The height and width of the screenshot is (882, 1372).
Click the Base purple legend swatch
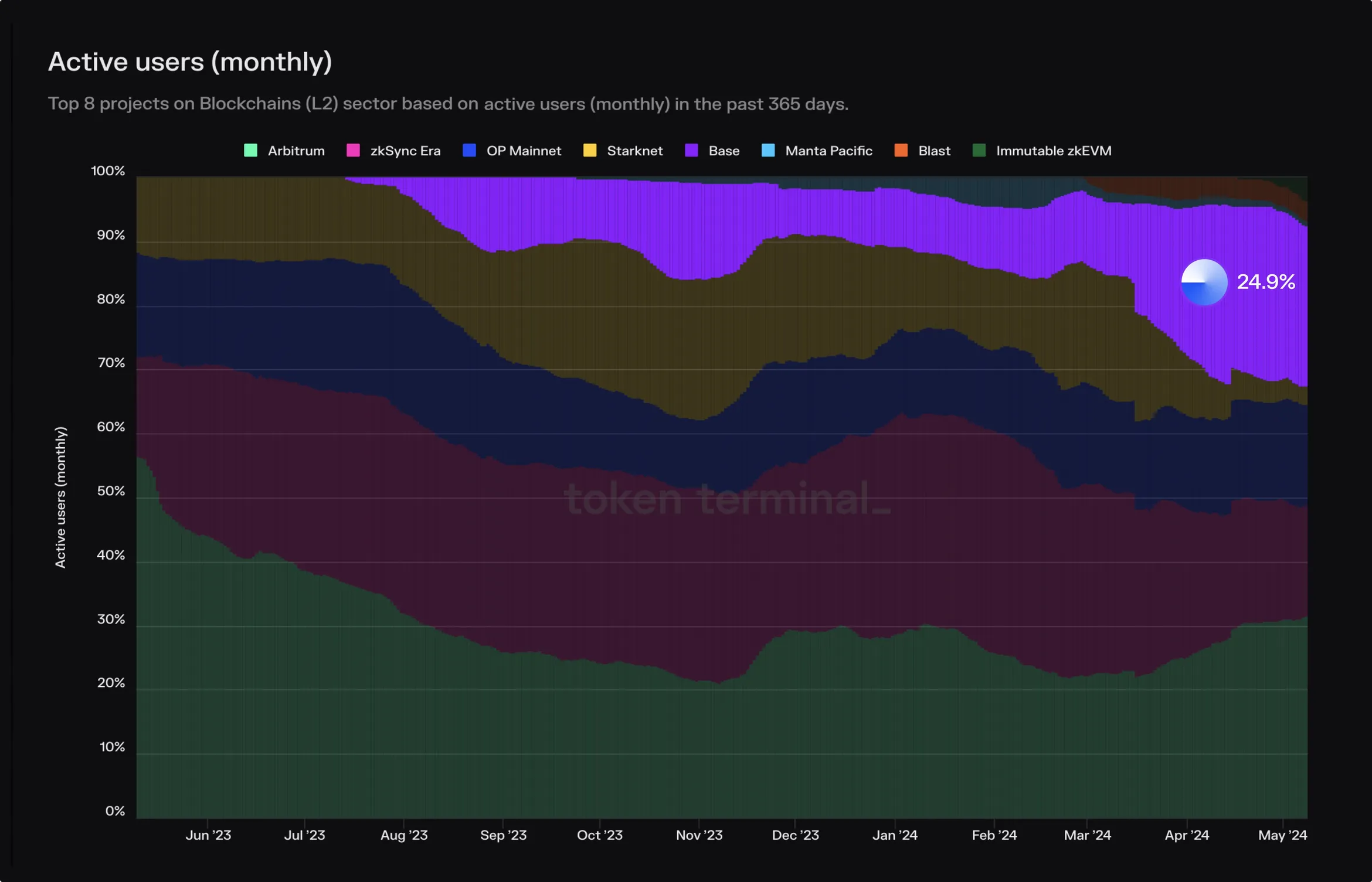tap(691, 151)
